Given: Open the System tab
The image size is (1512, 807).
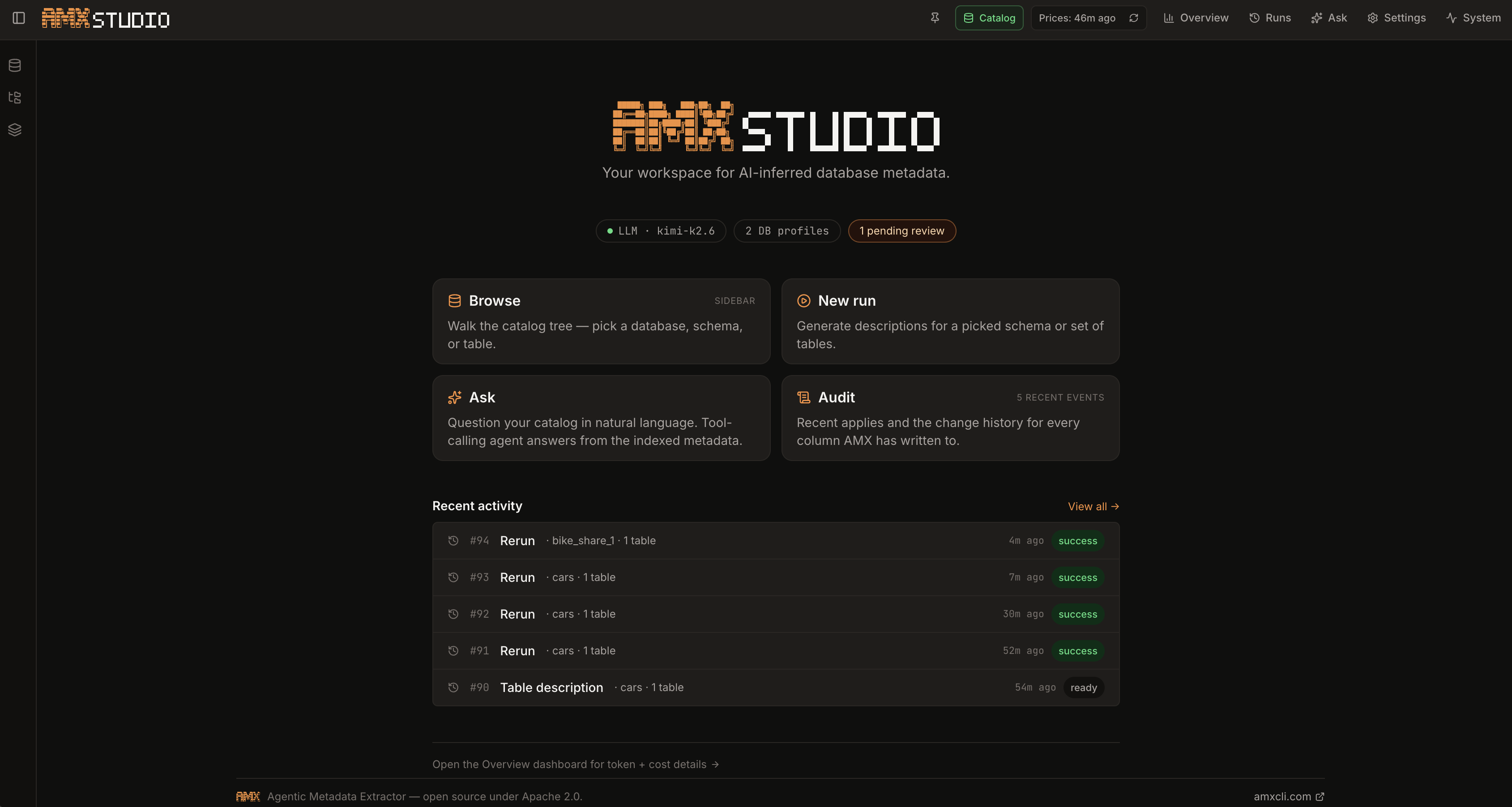Looking at the screenshot, I should pos(1473,18).
